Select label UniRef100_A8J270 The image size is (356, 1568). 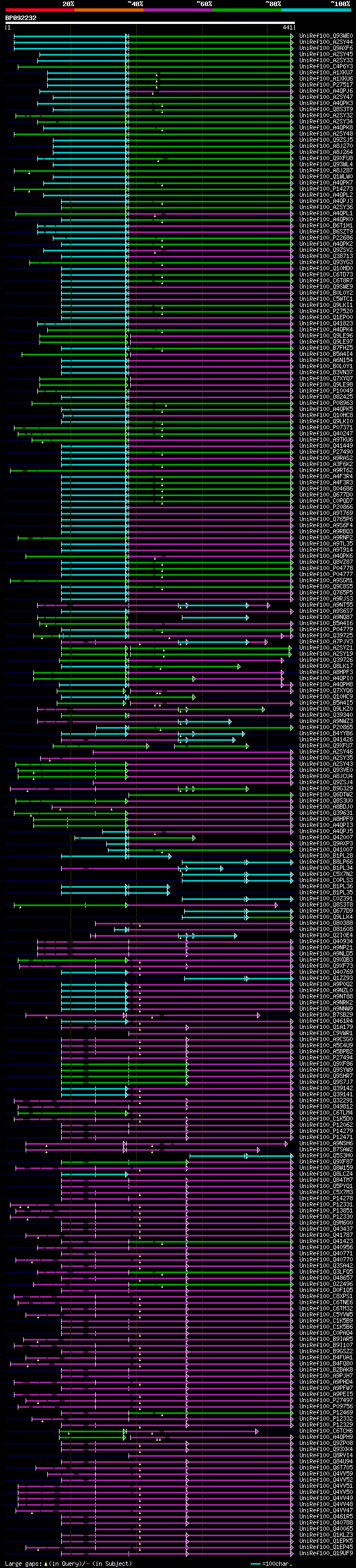point(325,146)
